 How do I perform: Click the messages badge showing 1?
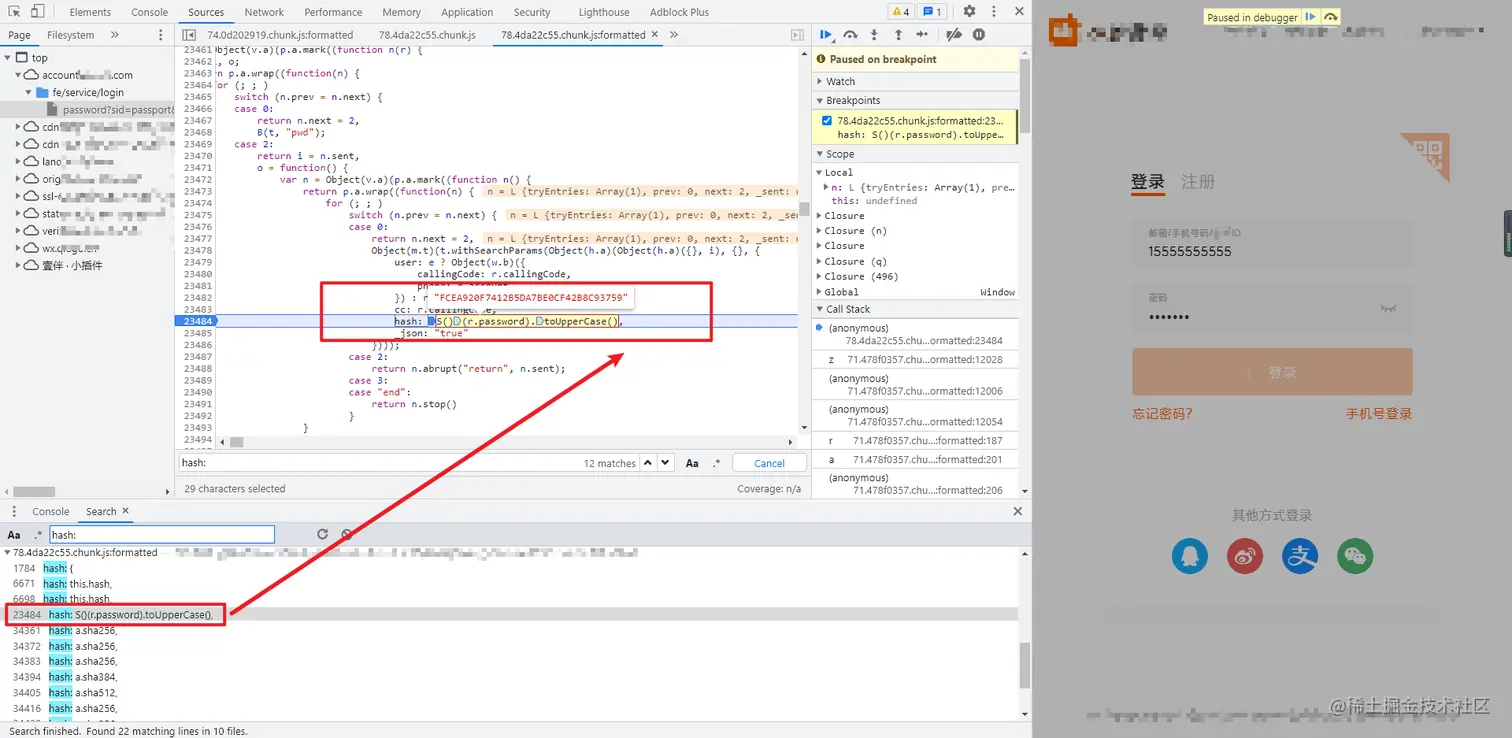(932, 12)
